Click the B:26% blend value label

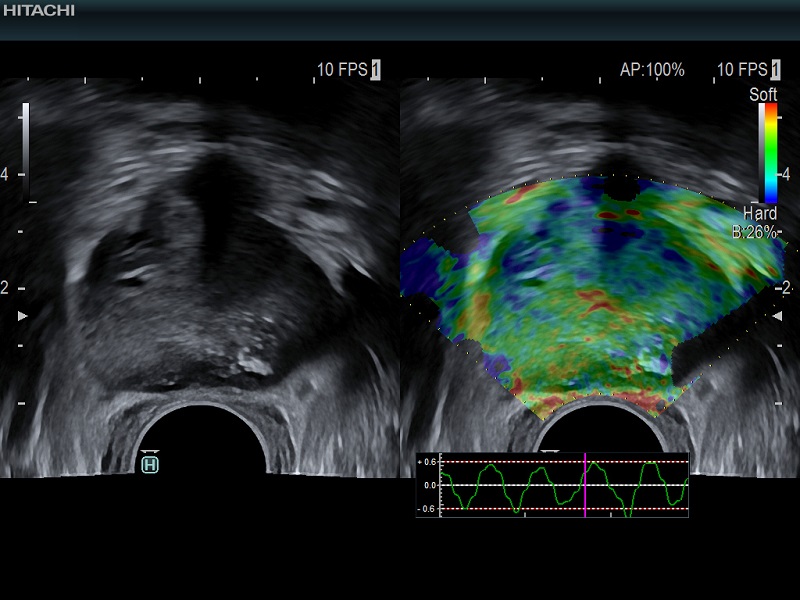click(754, 231)
